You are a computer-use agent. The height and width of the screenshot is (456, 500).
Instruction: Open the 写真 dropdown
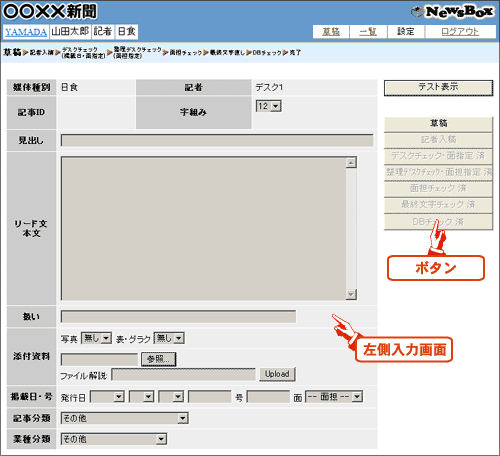point(96,338)
